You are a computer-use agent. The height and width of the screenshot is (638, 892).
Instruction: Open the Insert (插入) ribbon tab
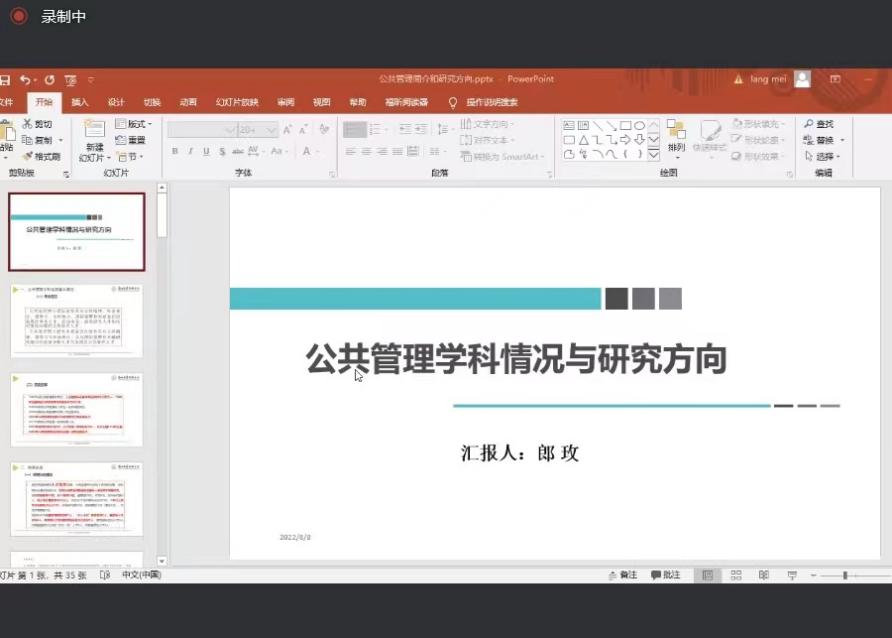tap(80, 102)
